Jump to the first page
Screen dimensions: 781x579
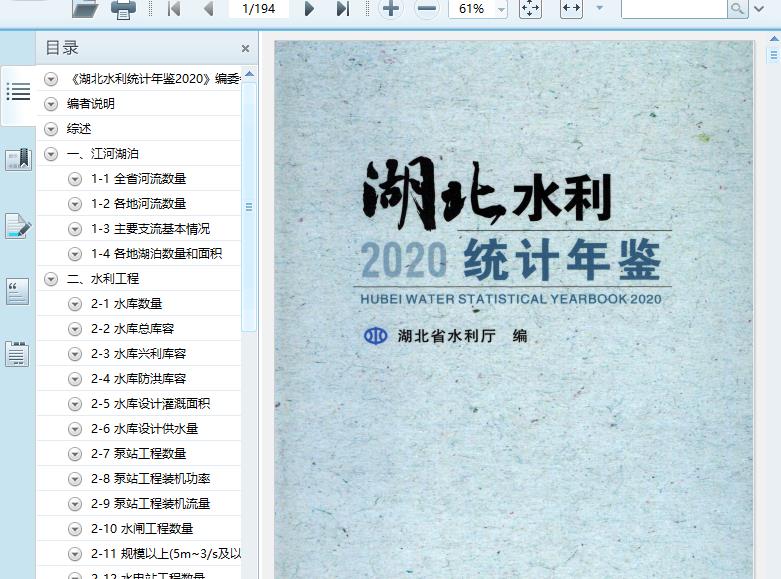point(174,8)
